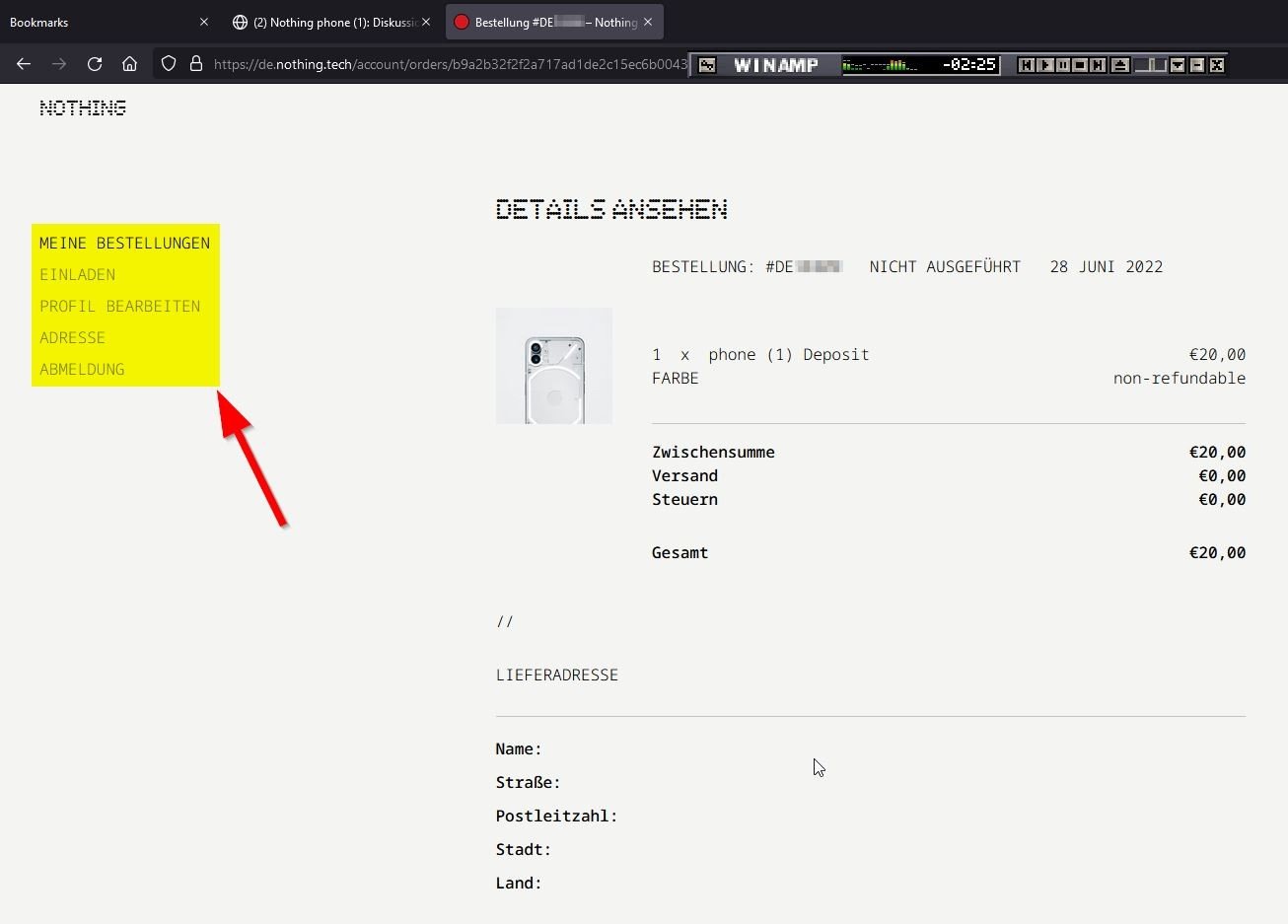Go back with the browser back arrow
Image resolution: width=1288 pixels, height=924 pixels.
tap(24, 64)
